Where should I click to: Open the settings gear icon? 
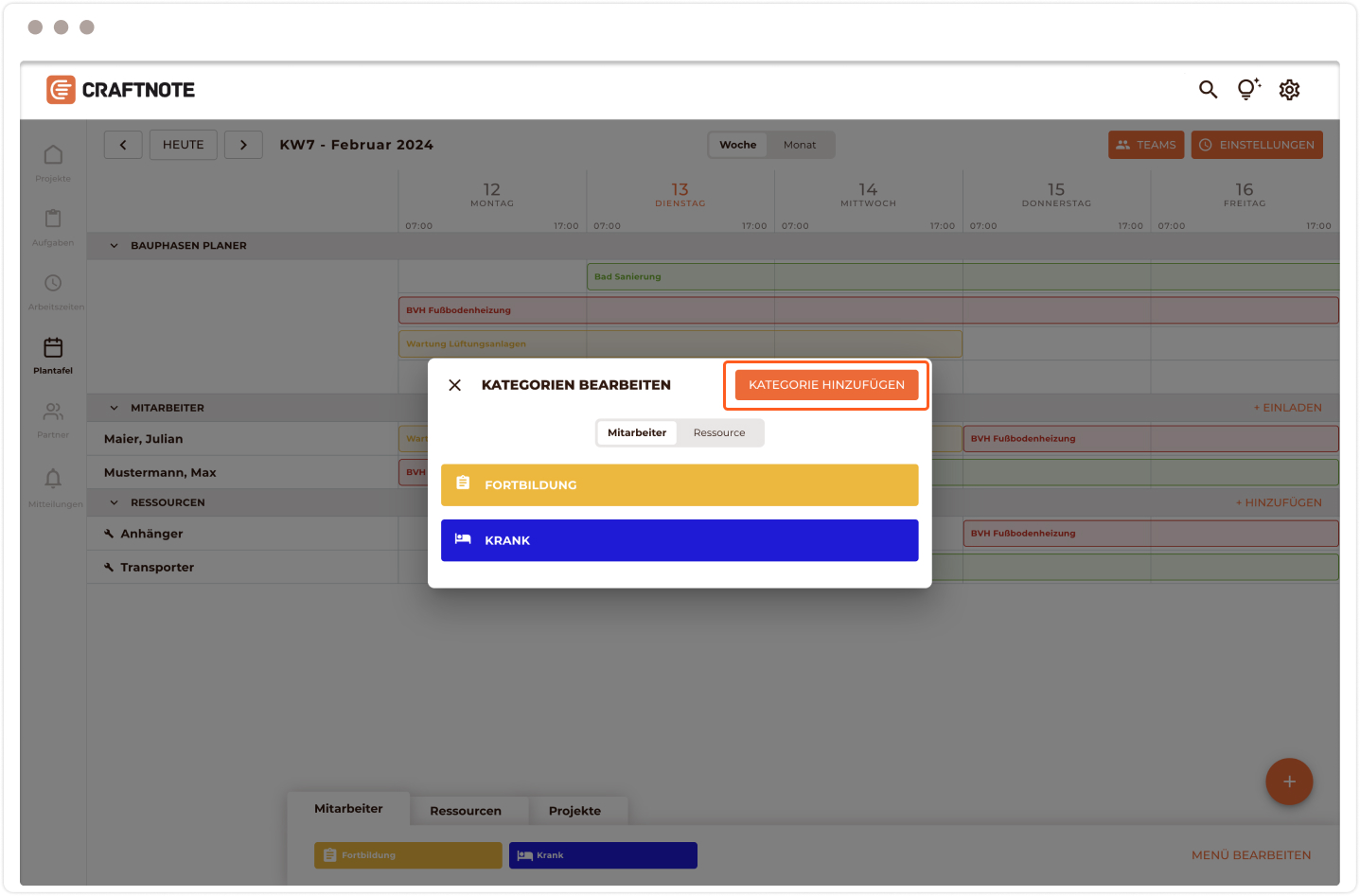point(1289,90)
